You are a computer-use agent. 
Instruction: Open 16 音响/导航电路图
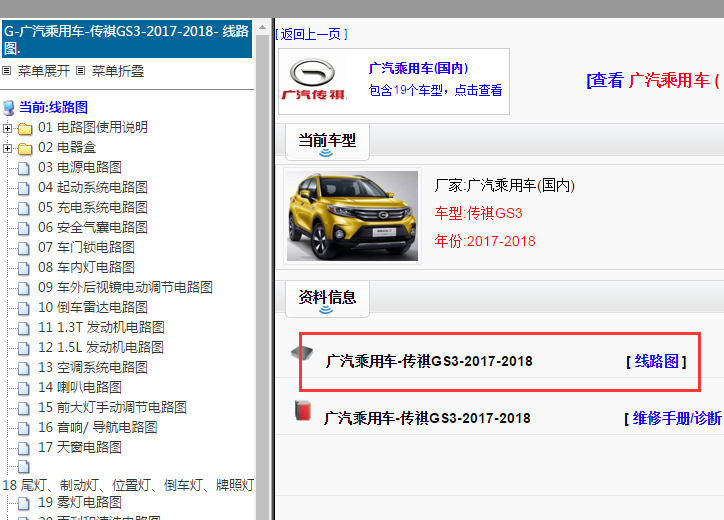click(x=97, y=427)
